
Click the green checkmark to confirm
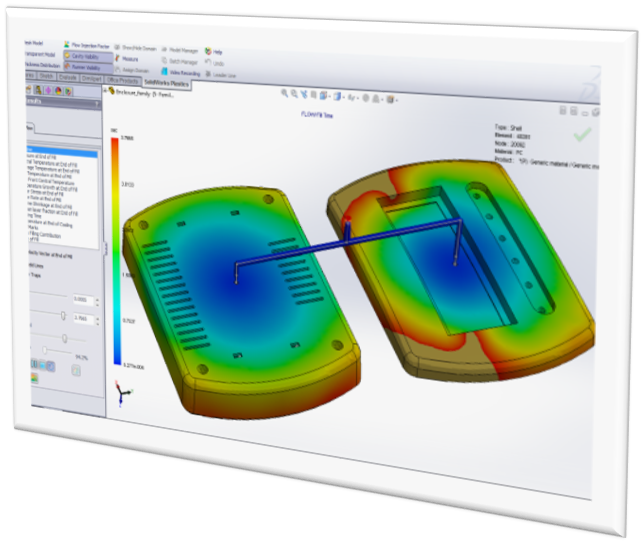pos(582,133)
